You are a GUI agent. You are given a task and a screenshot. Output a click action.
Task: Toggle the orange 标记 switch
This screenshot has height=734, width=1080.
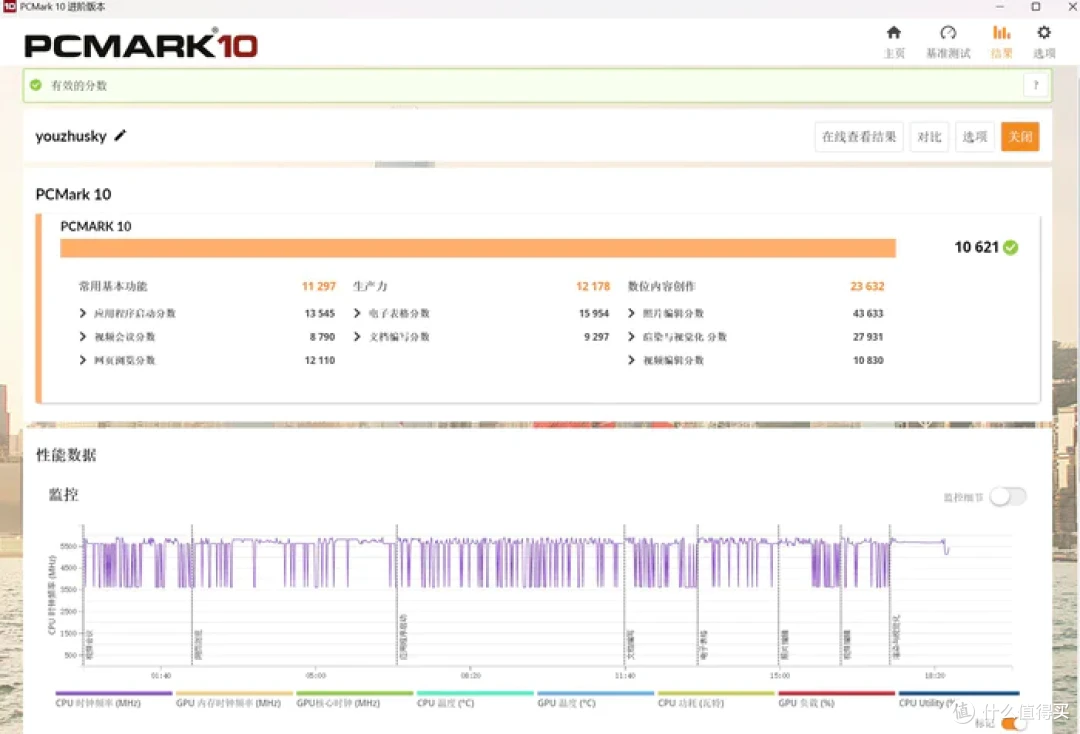(x=1013, y=724)
